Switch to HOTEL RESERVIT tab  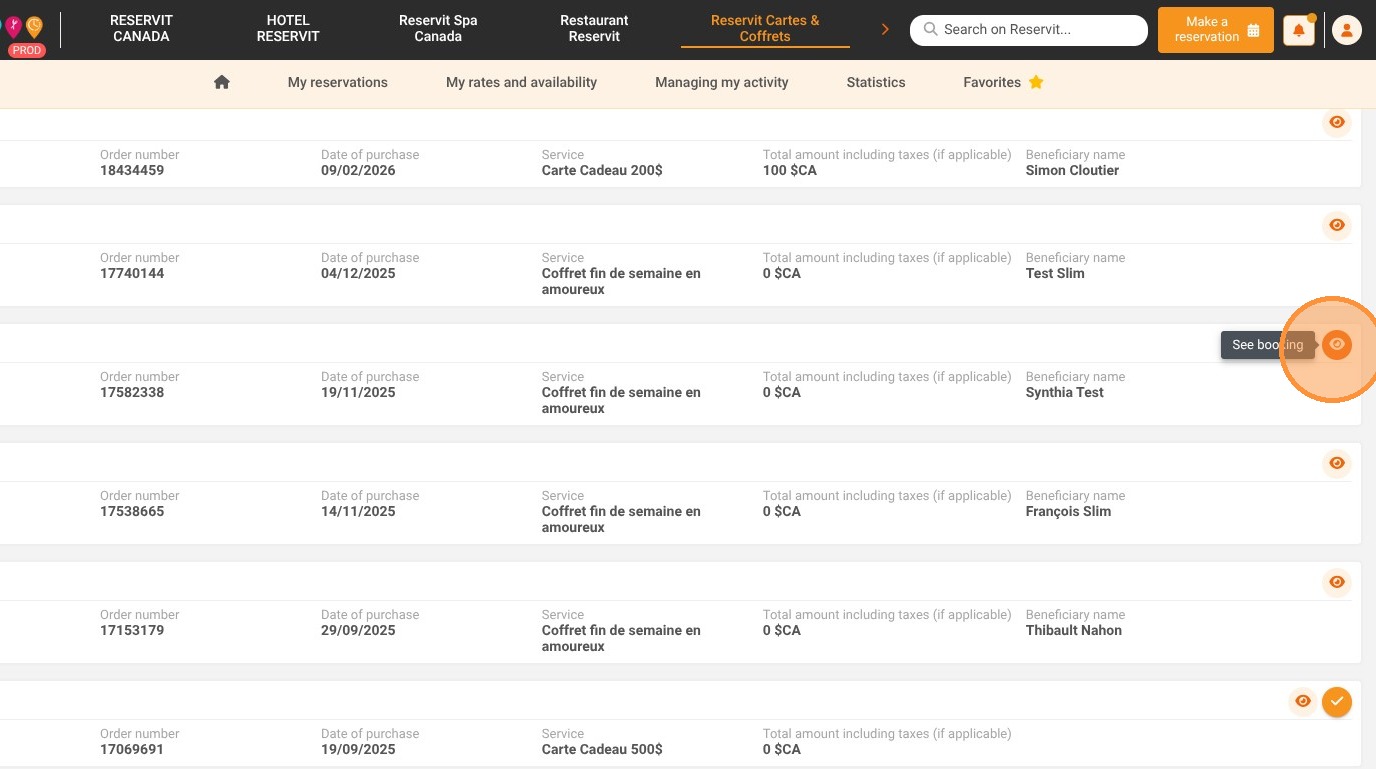click(288, 28)
